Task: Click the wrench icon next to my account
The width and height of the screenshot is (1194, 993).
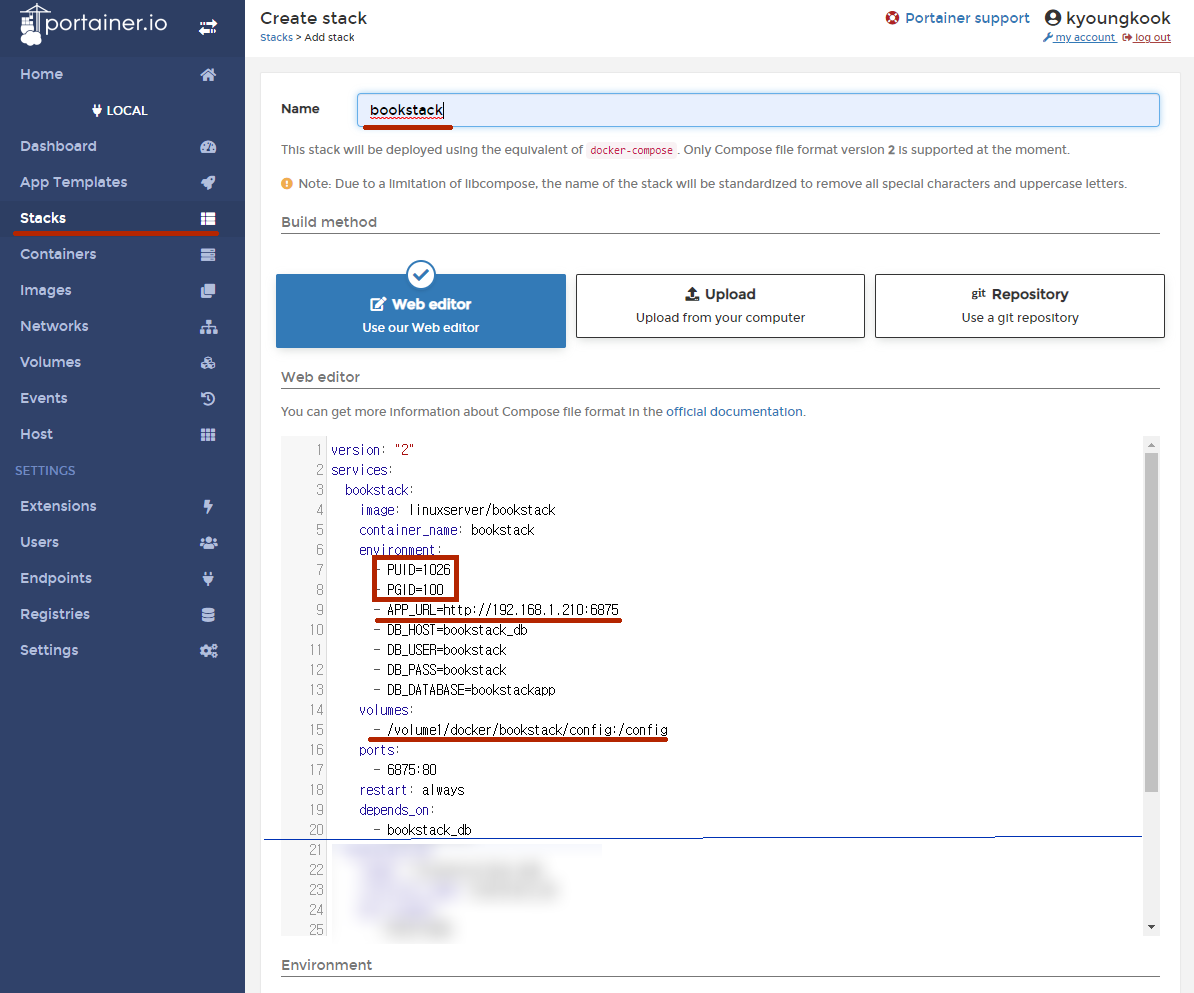Action: pyautogui.click(x=1048, y=37)
